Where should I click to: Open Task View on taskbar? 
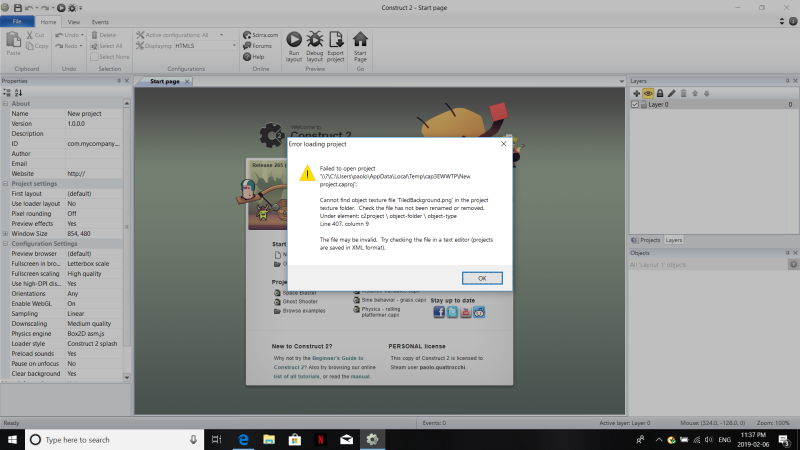tap(216, 439)
